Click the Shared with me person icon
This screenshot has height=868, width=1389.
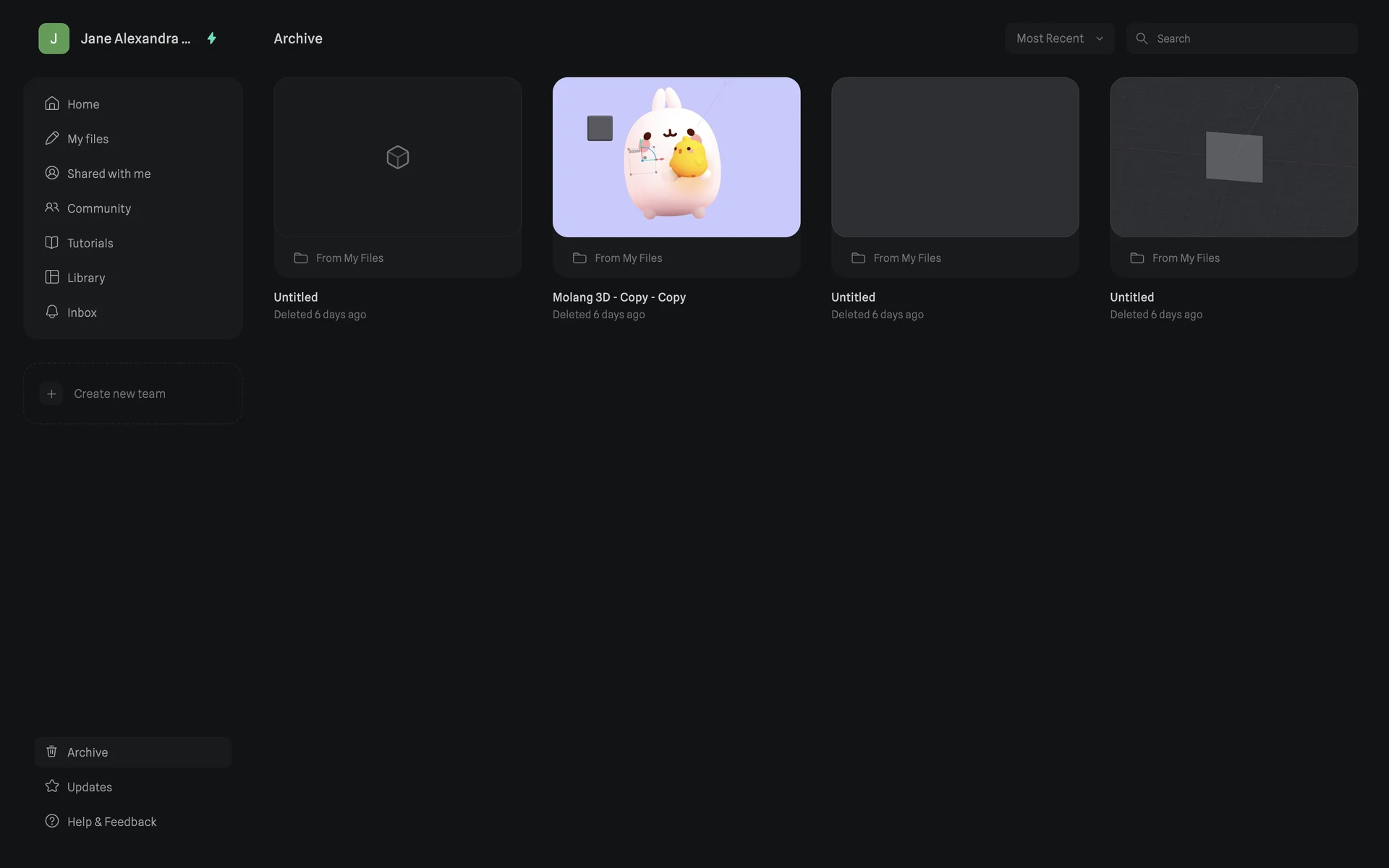point(51,173)
